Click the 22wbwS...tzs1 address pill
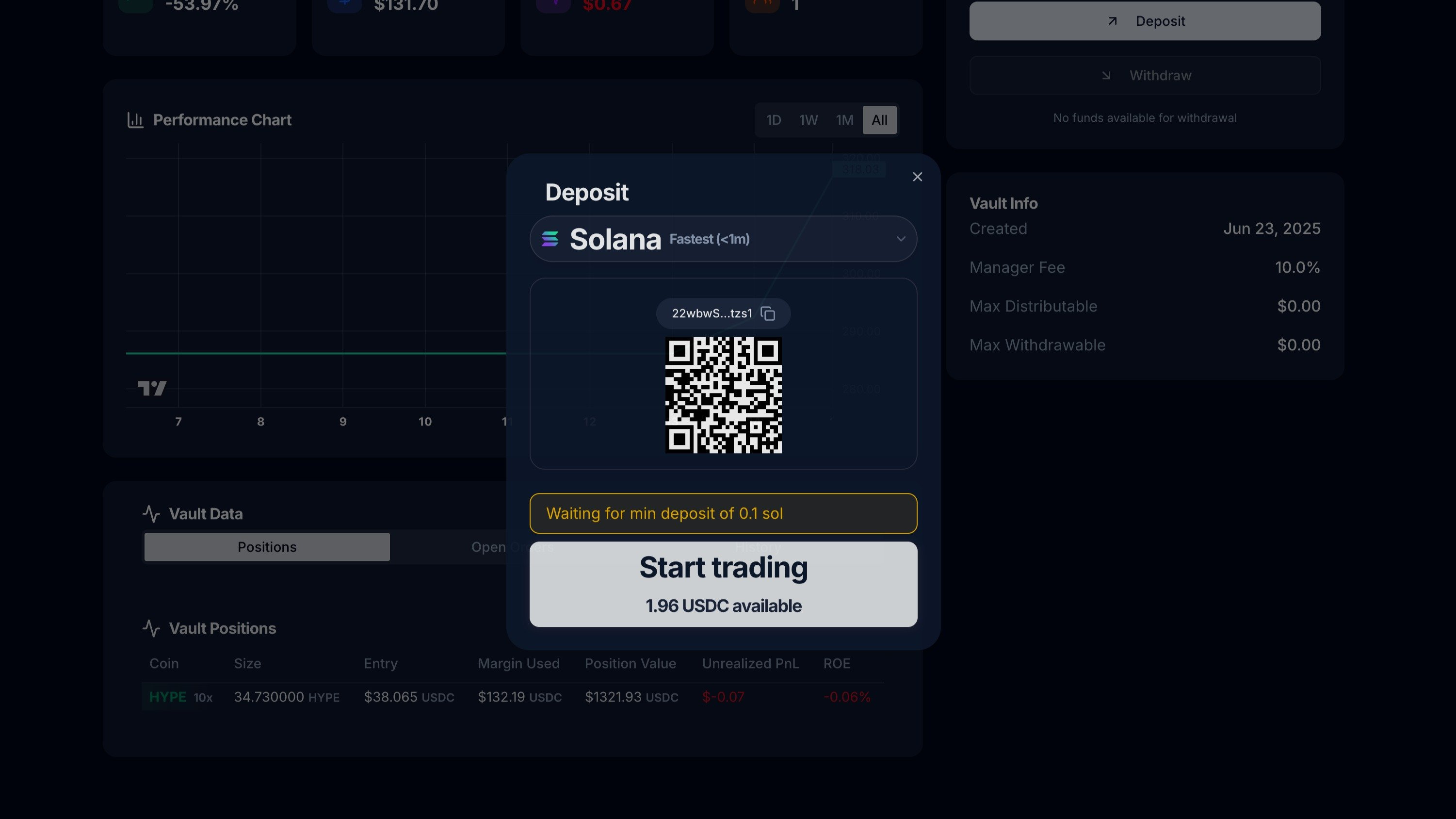Image resolution: width=1456 pixels, height=819 pixels. [x=723, y=313]
